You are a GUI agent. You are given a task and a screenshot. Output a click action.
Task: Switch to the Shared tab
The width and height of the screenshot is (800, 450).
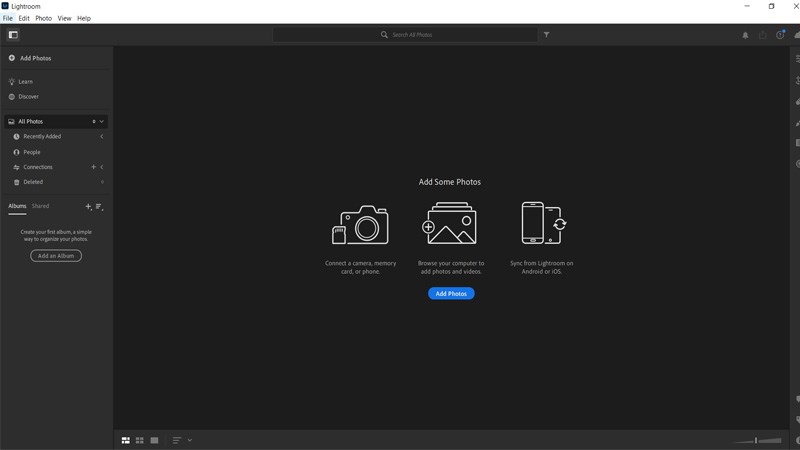[40, 206]
